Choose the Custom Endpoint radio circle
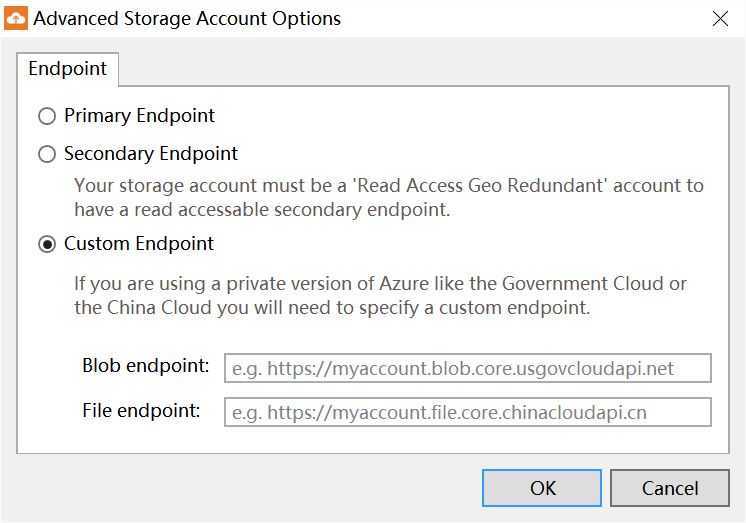This screenshot has height=523, width=746. [47, 244]
